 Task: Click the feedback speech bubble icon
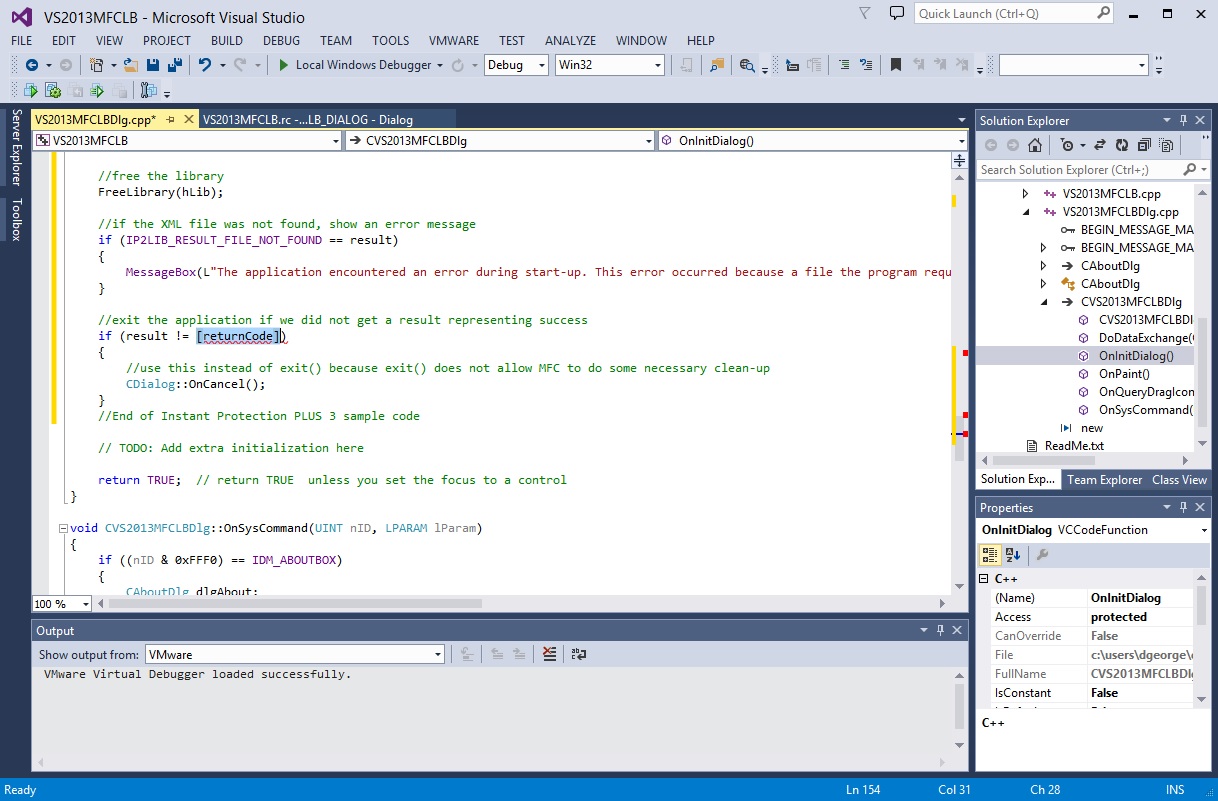click(x=897, y=13)
